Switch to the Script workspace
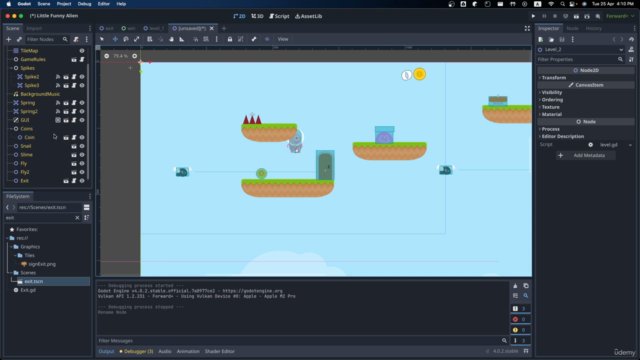Viewport: 640px width, 360px height. (x=279, y=16)
